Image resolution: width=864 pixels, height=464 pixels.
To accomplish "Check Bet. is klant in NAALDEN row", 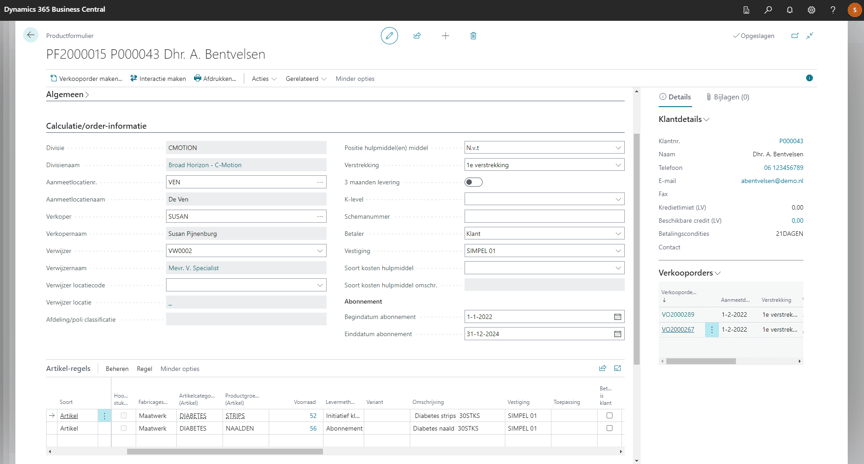I will (x=609, y=428).
